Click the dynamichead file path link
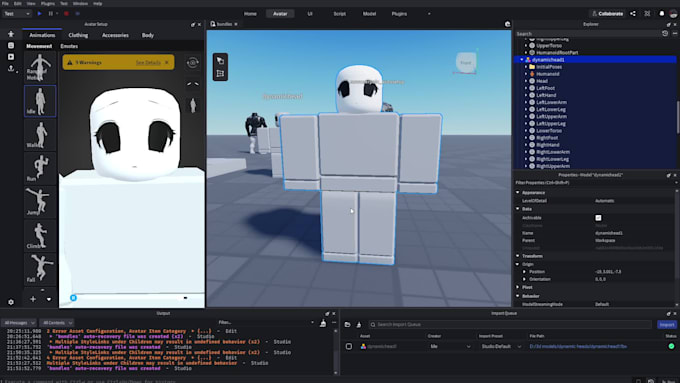680x383 pixels. 578,346
